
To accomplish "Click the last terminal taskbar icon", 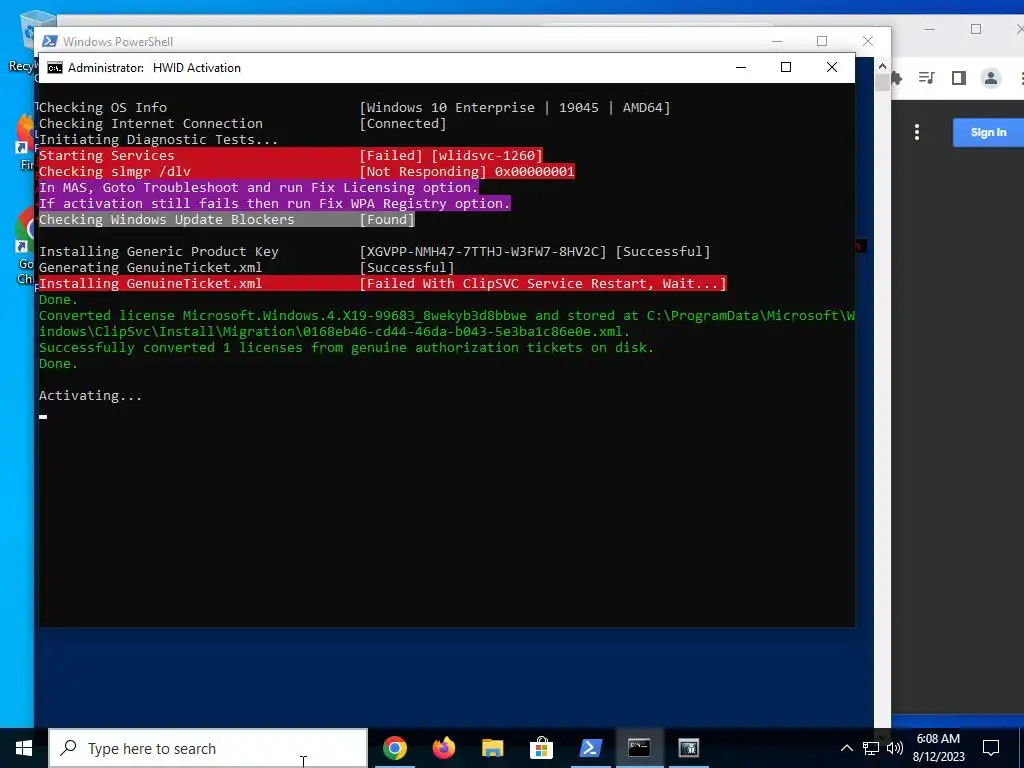I will (x=688, y=748).
